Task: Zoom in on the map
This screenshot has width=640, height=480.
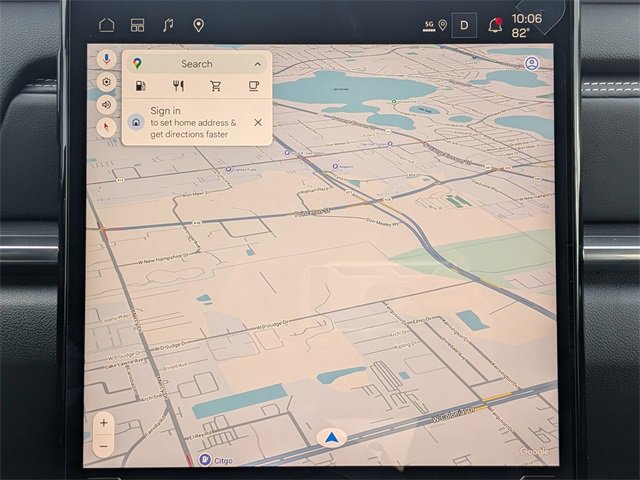Action: pyautogui.click(x=104, y=423)
